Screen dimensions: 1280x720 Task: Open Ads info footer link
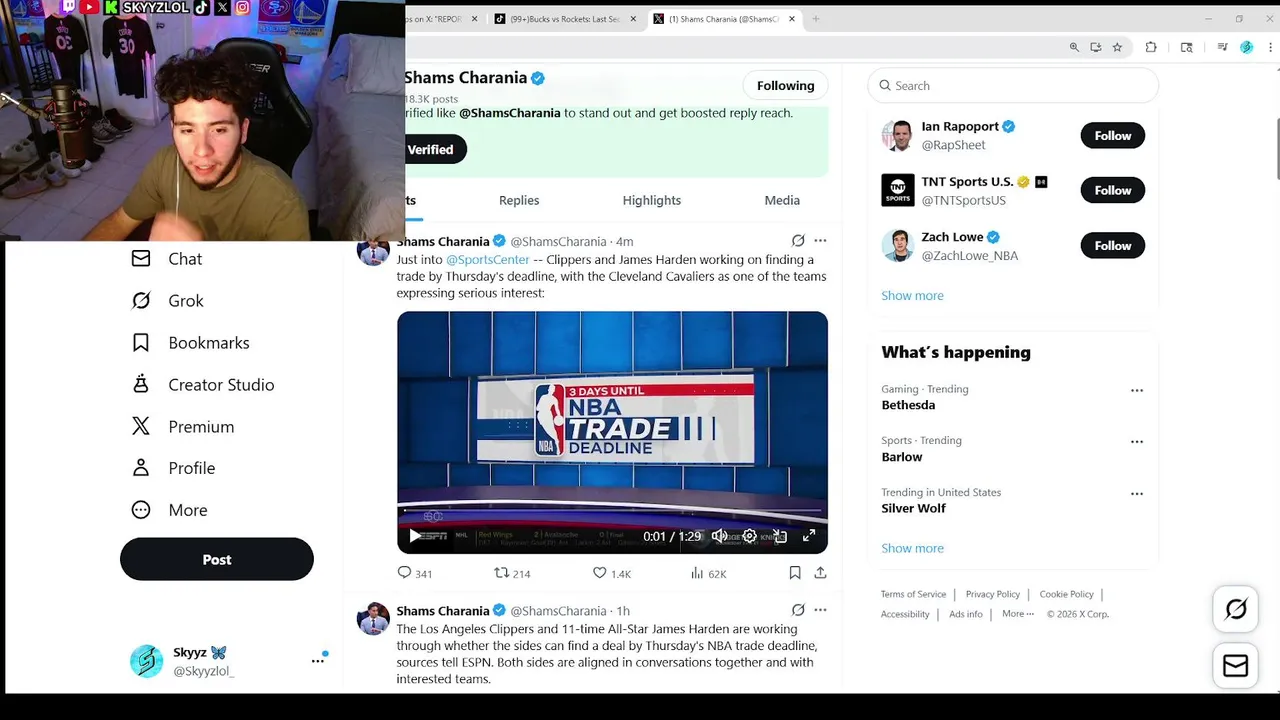[966, 614]
